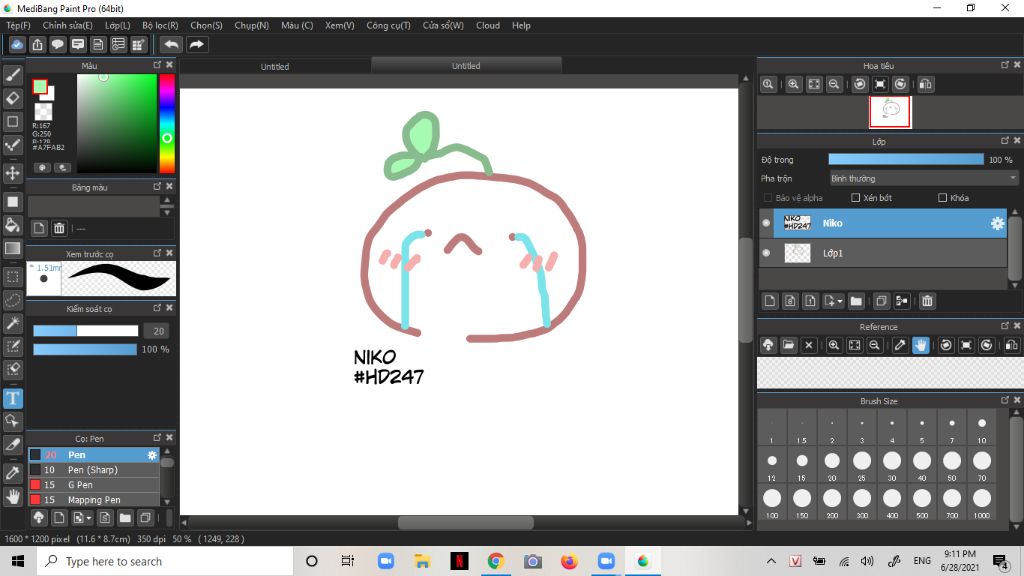Show hidden system tray icons

coord(771,561)
